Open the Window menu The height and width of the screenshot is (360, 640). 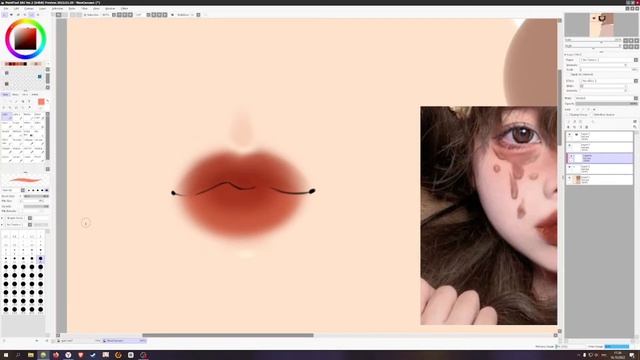(110, 8)
